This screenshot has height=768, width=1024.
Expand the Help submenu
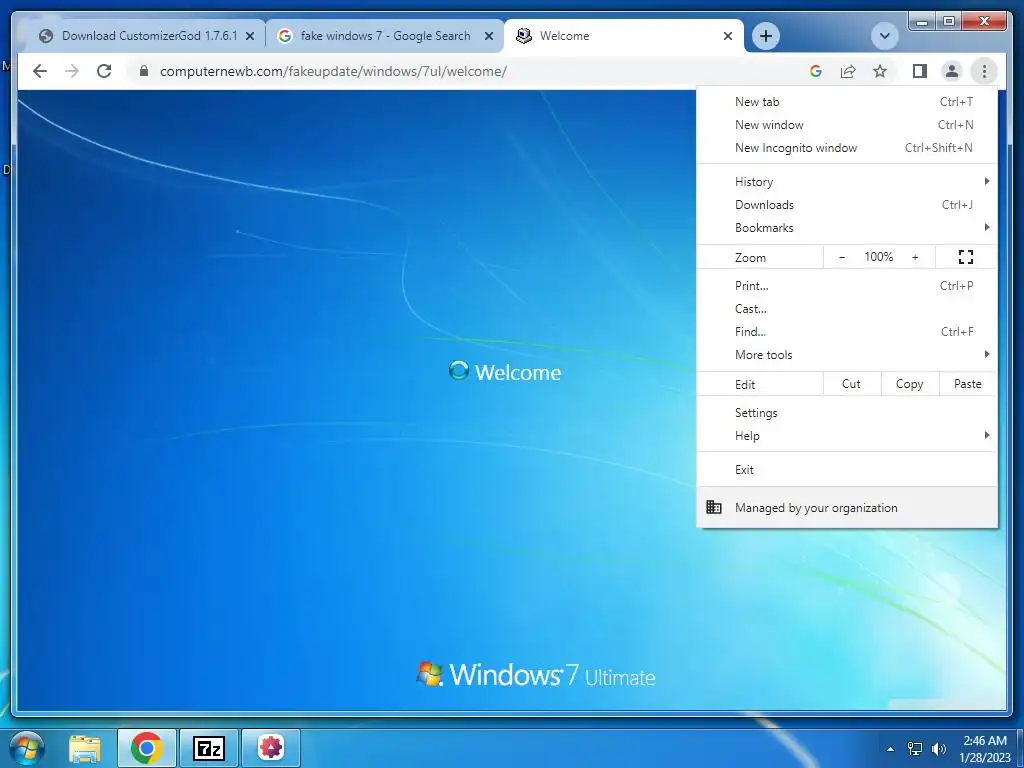(847, 436)
